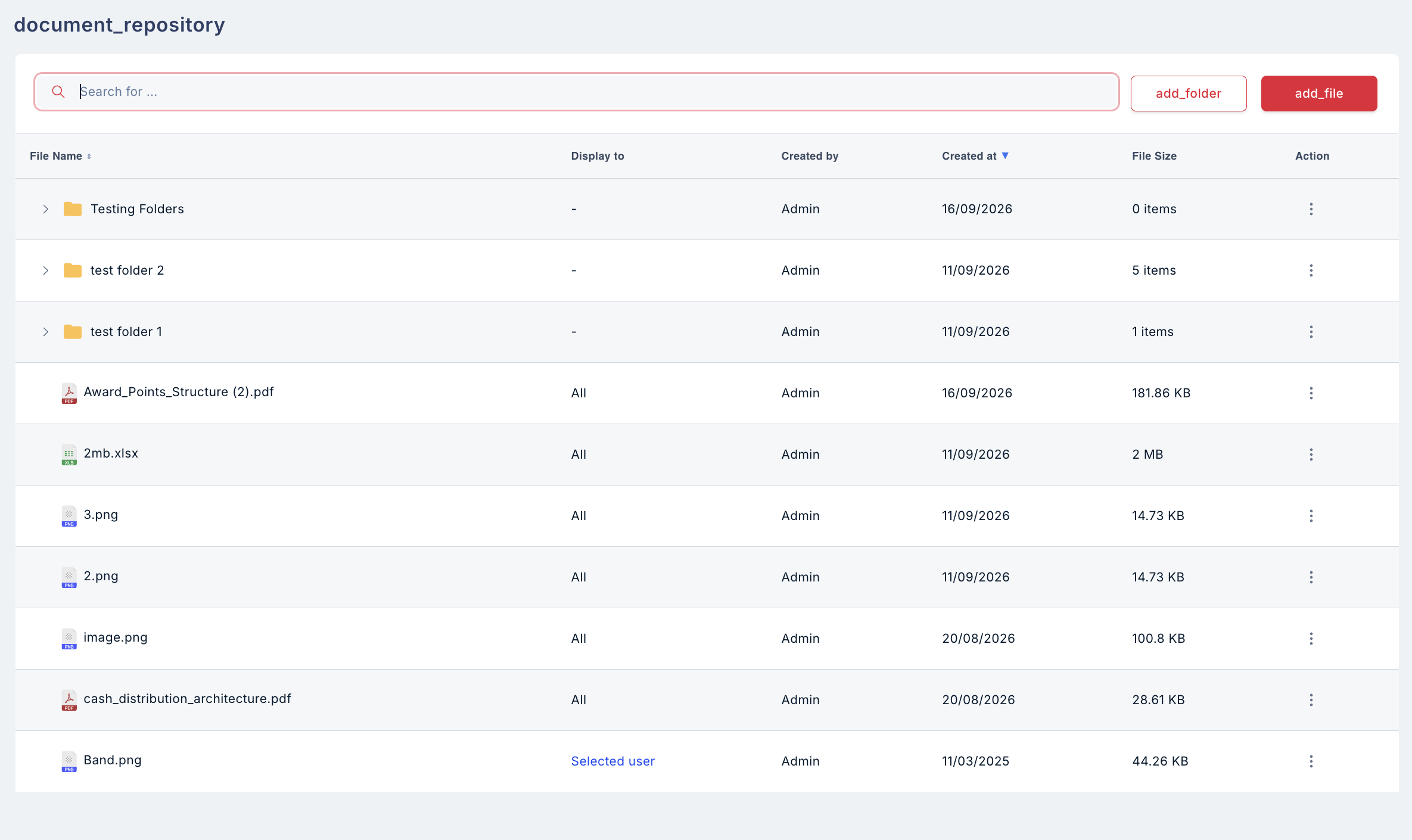The height and width of the screenshot is (840, 1412).
Task: Click the XLS icon of 2mb.xlsx
Action: [x=69, y=455]
